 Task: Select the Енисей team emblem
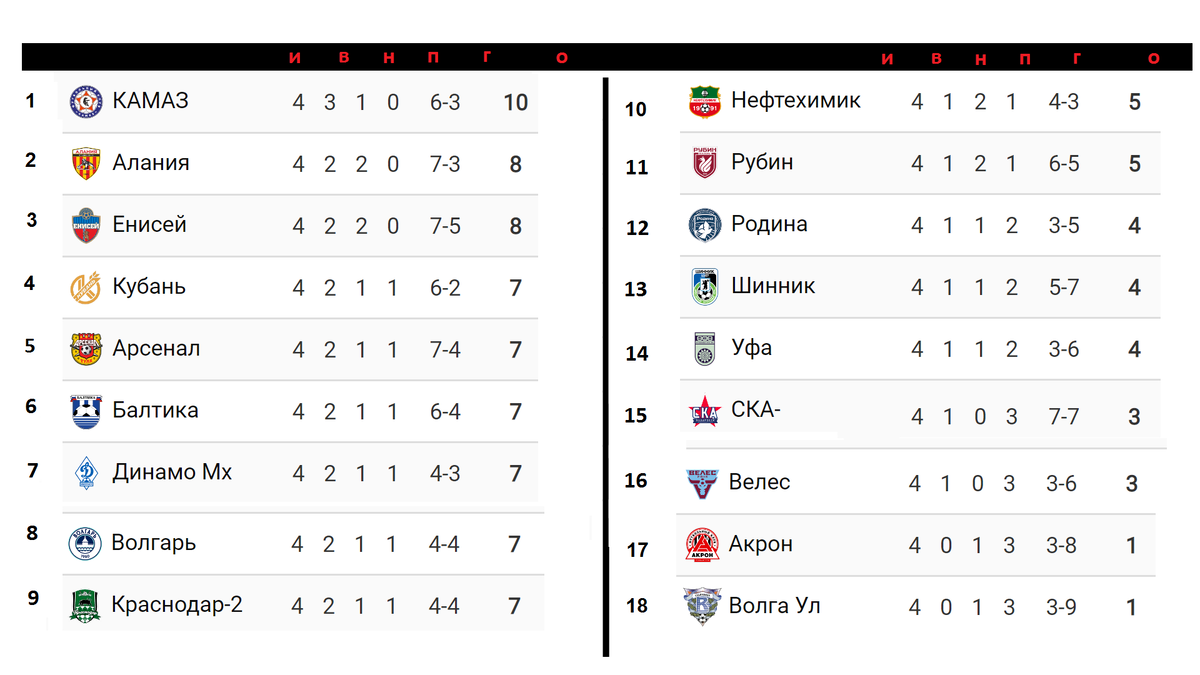click(85, 226)
